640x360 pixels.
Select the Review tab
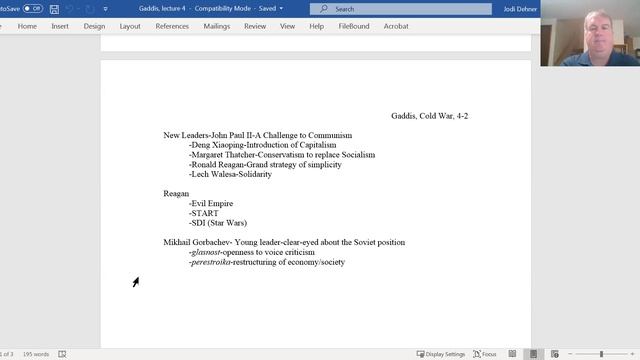pyautogui.click(x=255, y=26)
